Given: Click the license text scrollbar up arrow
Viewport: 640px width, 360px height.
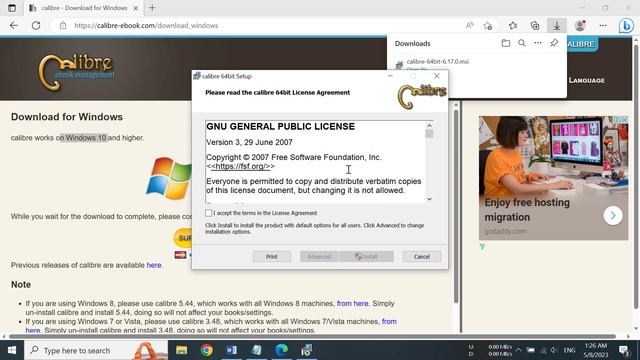Looking at the screenshot, I should (x=429, y=125).
